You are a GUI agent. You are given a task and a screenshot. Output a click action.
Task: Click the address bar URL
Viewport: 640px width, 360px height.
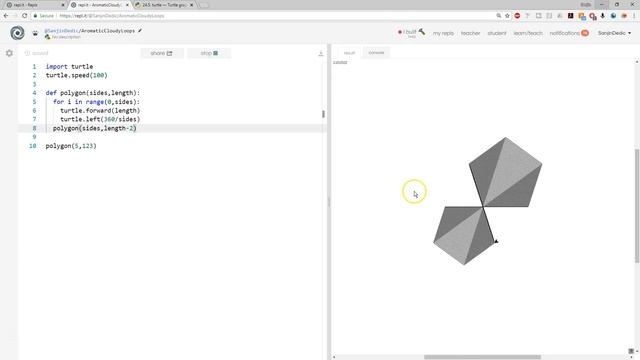click(112, 16)
